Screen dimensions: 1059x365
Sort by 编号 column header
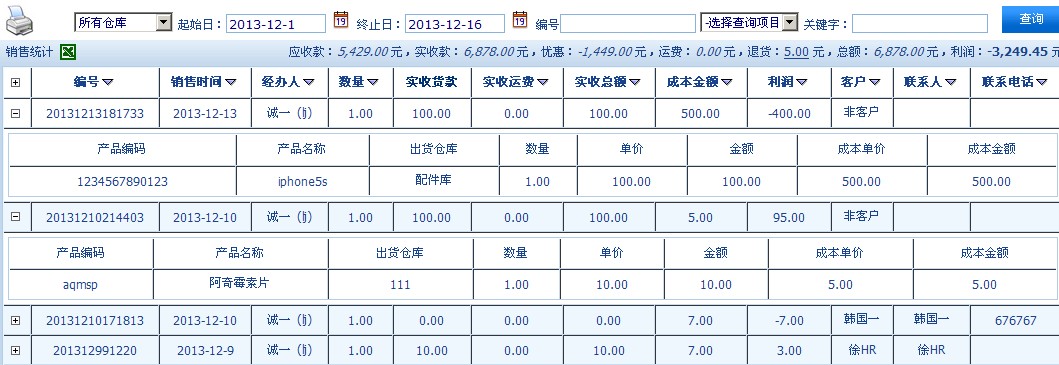[94, 82]
